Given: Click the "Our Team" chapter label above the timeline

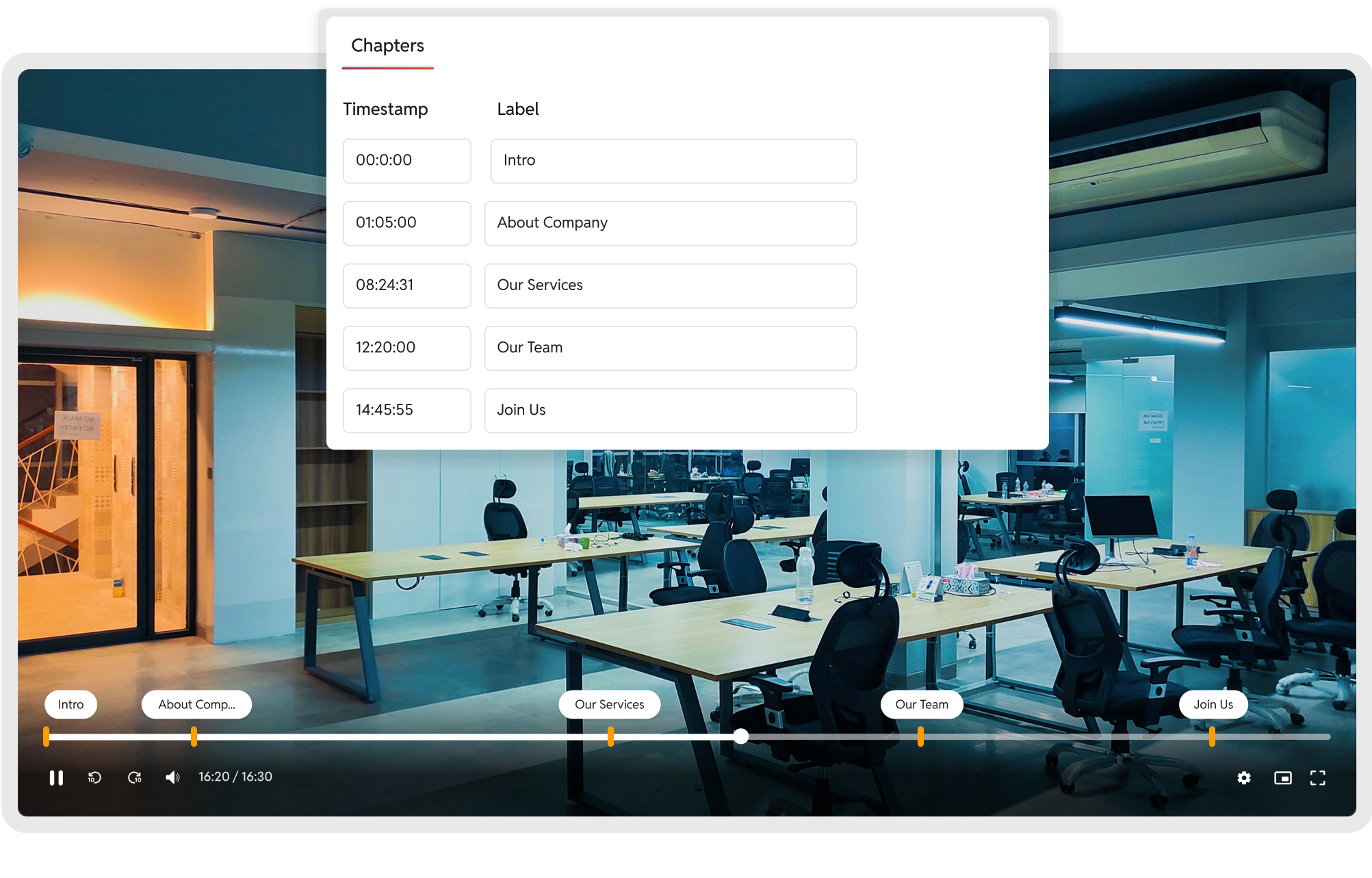Looking at the screenshot, I should pos(921,703).
